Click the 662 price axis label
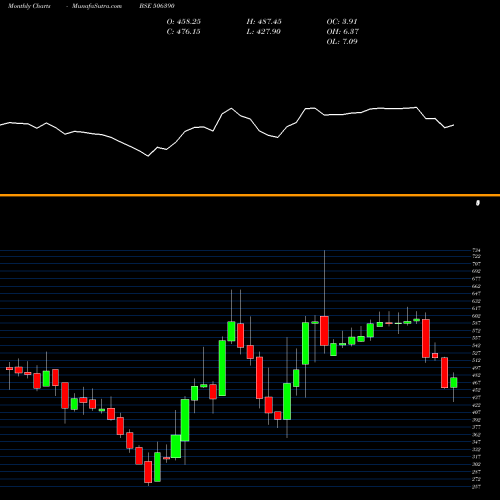 click(476, 286)
